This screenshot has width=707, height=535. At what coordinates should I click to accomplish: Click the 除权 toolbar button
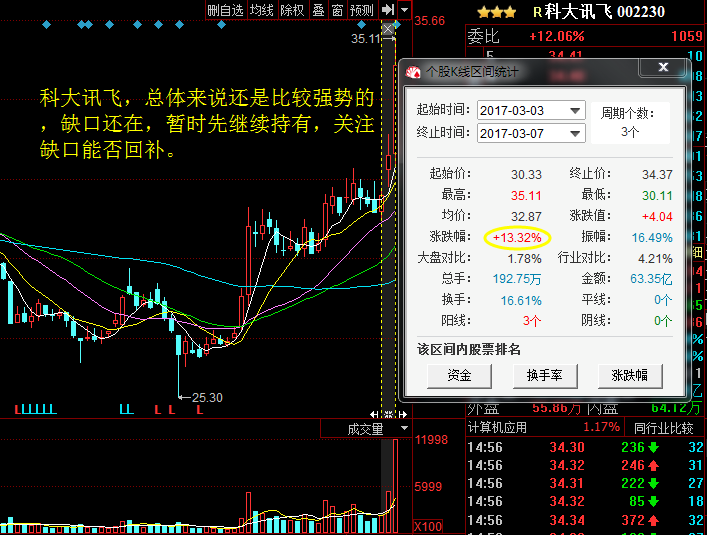coord(292,9)
